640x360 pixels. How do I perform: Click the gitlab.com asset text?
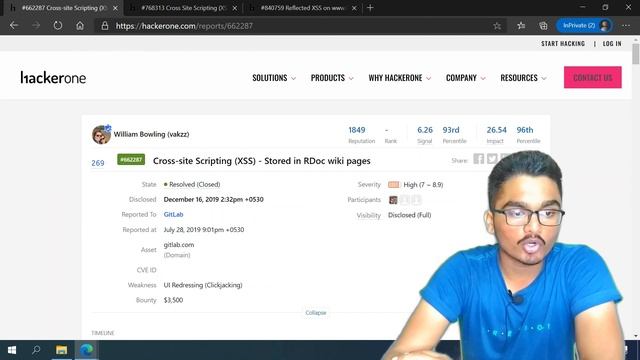point(179,244)
